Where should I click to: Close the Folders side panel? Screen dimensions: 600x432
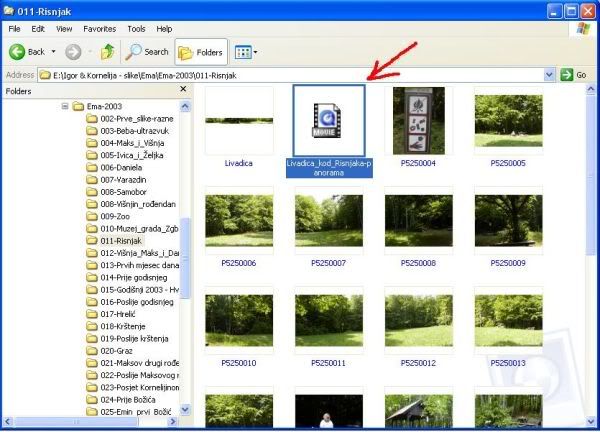[183, 89]
